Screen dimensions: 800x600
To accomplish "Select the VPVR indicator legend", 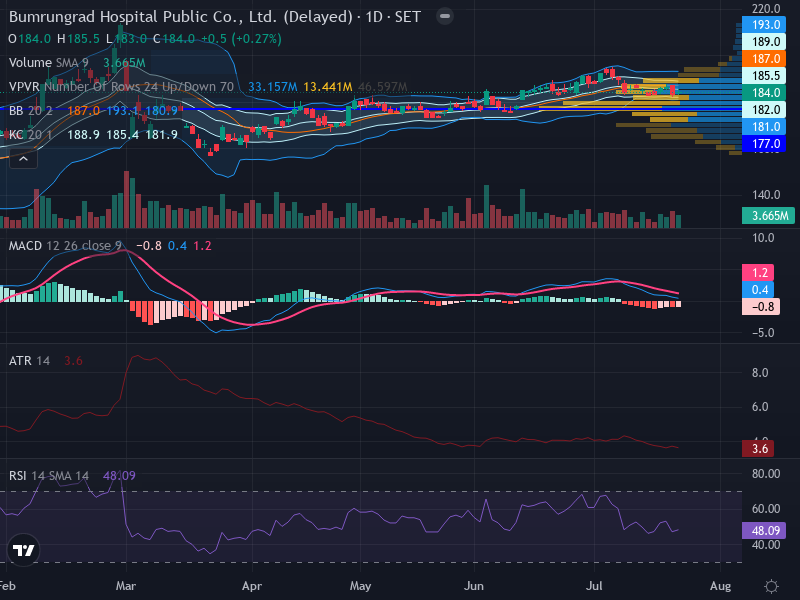I will tap(121, 87).
